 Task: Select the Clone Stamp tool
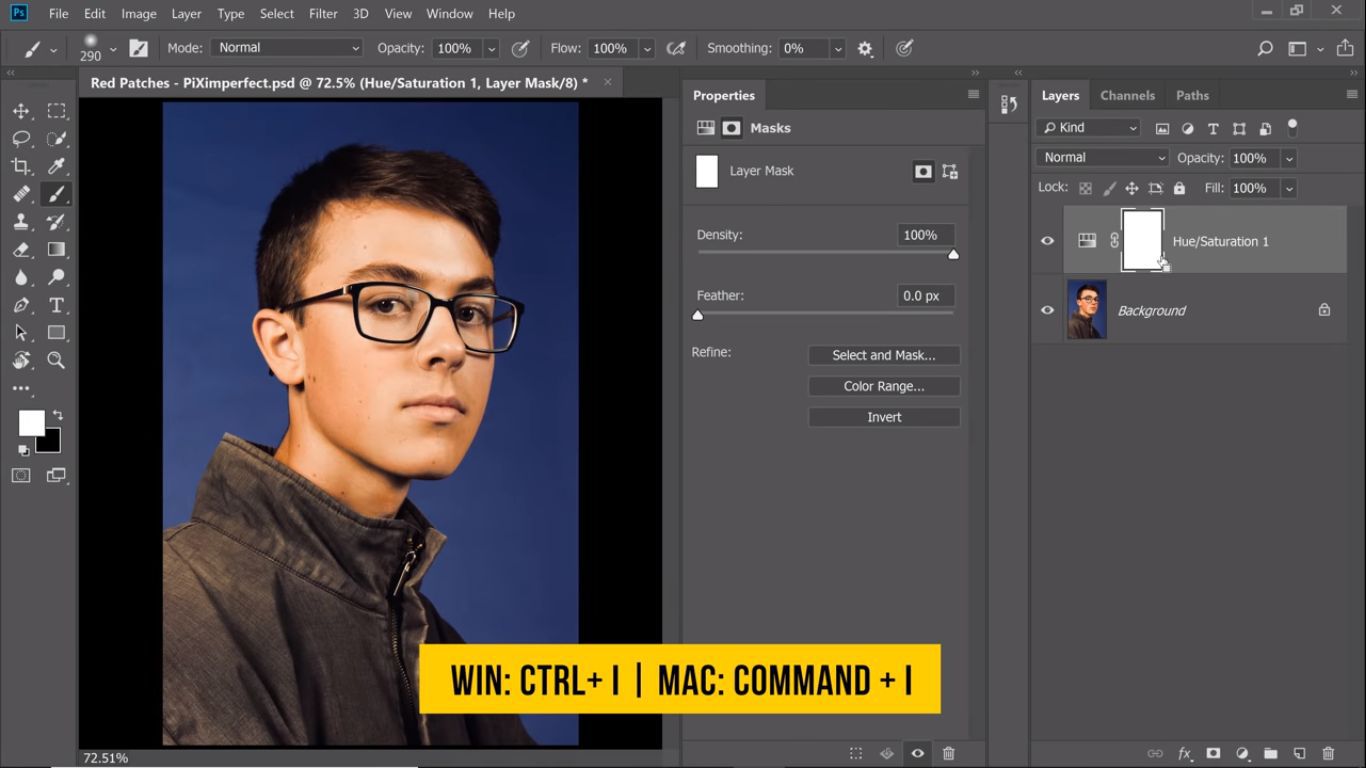coord(21,222)
